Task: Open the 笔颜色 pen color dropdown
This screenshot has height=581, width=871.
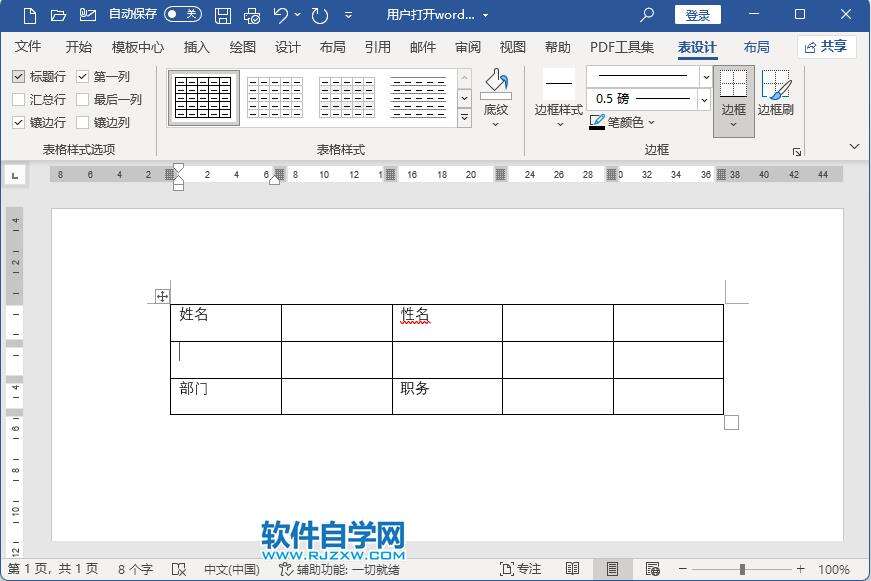Action: tap(651, 123)
